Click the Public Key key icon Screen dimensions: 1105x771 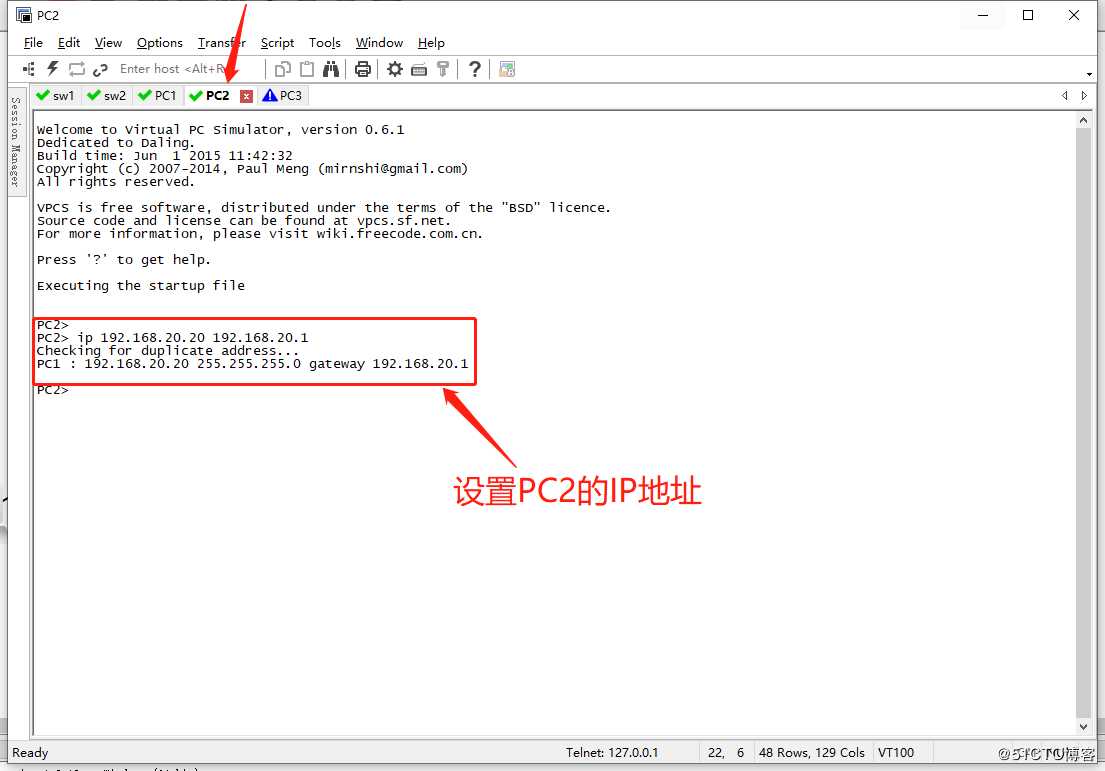[443, 69]
